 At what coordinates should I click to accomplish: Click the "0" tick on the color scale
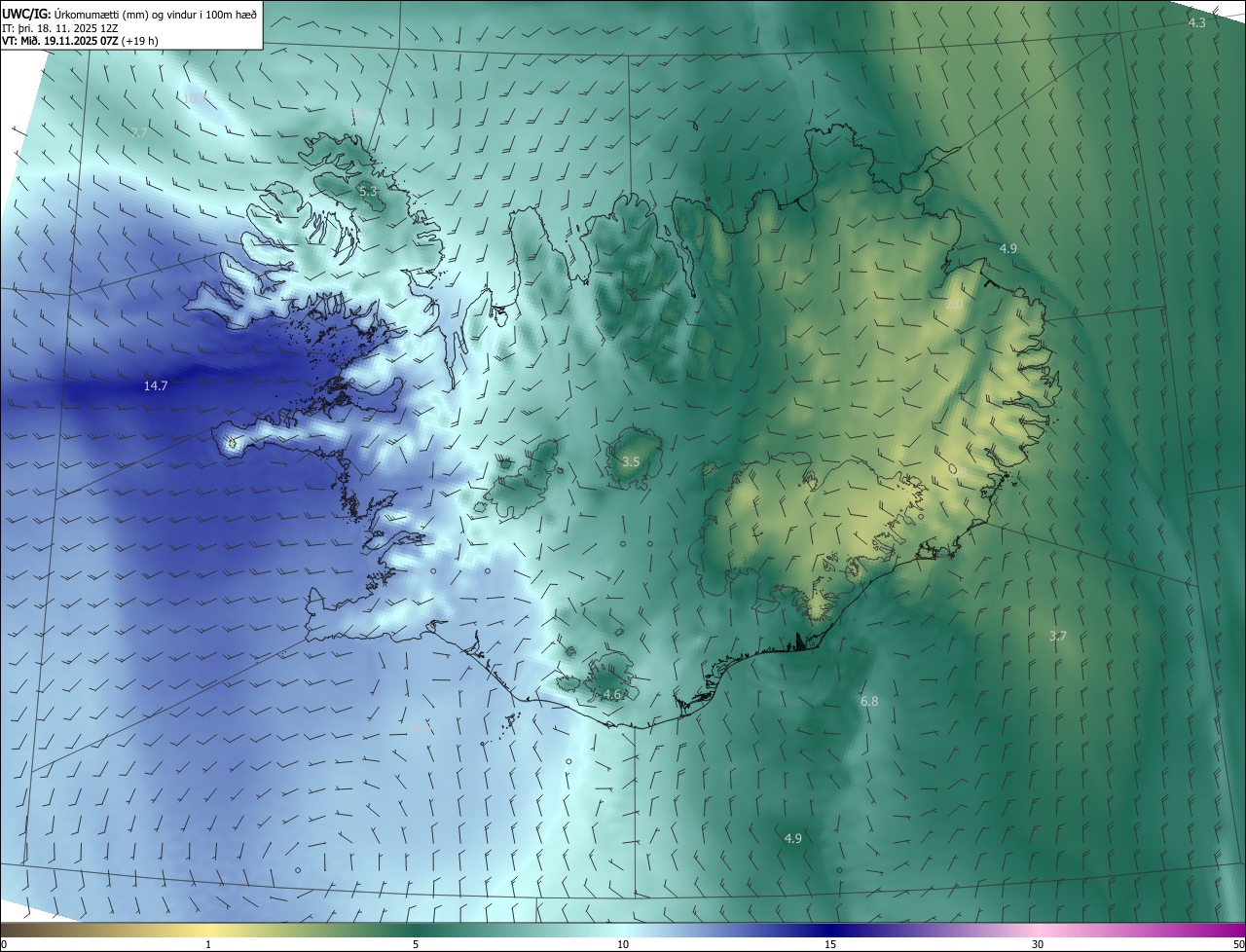point(4,944)
